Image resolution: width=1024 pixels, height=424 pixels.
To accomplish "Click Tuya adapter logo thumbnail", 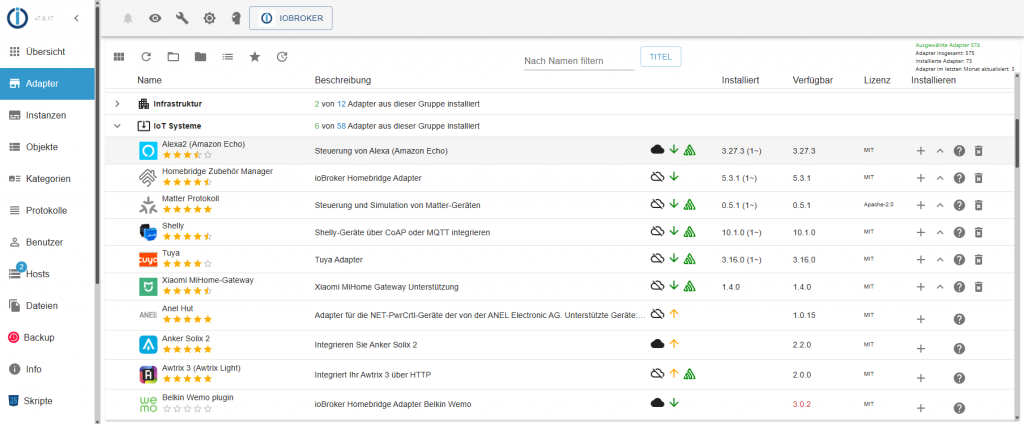I will pos(148,260).
